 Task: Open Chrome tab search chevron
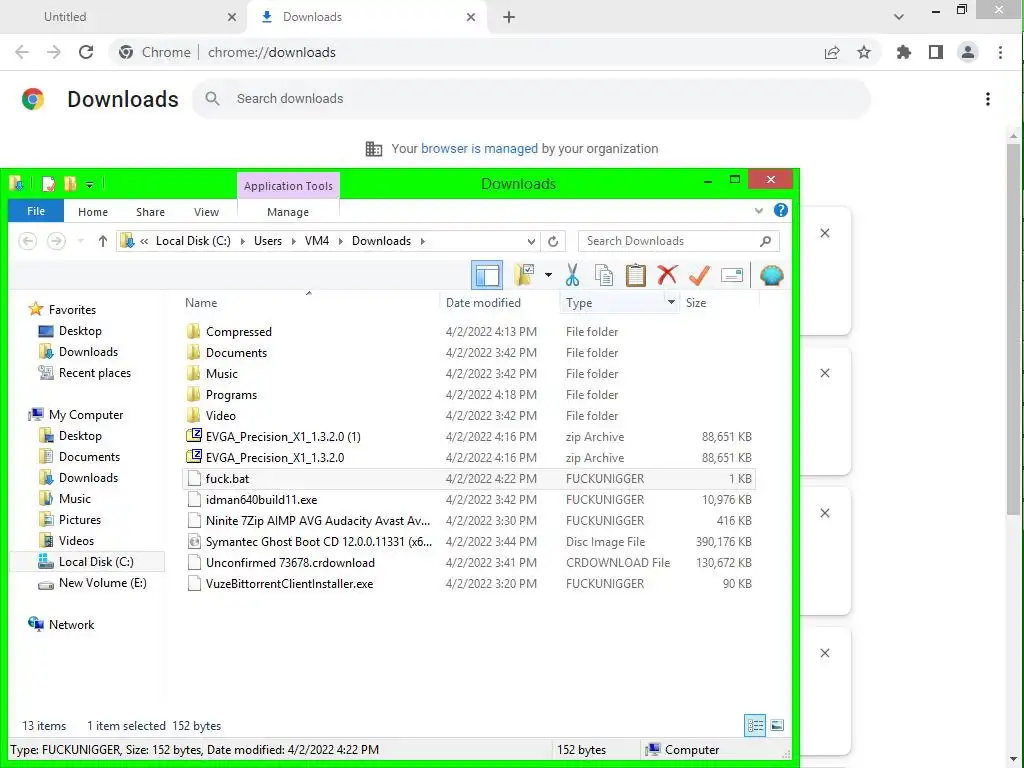point(899,17)
